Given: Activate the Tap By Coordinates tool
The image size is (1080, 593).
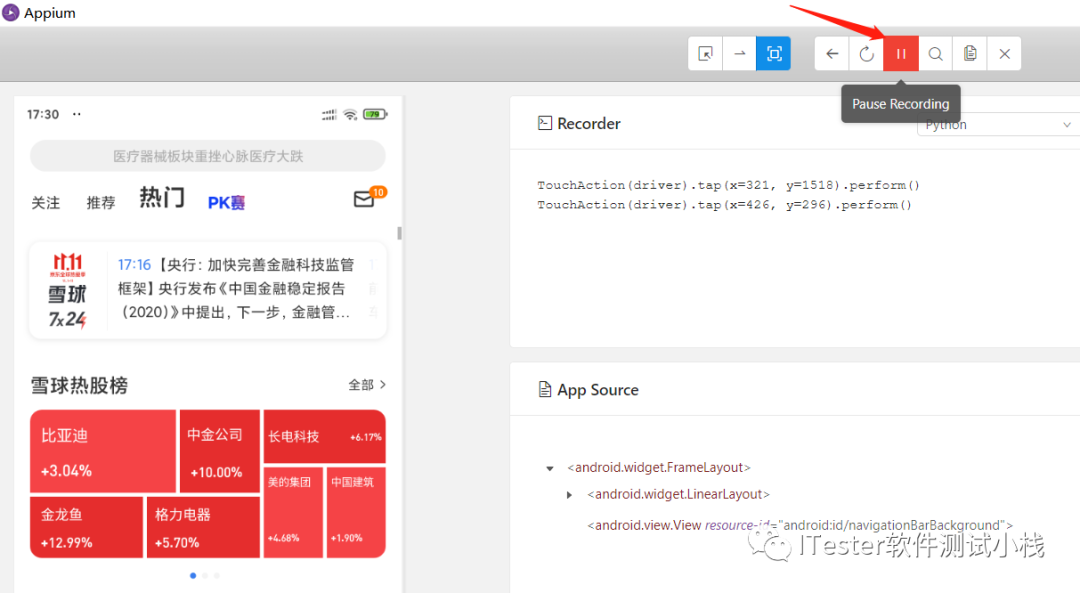Looking at the screenshot, I should point(773,54).
